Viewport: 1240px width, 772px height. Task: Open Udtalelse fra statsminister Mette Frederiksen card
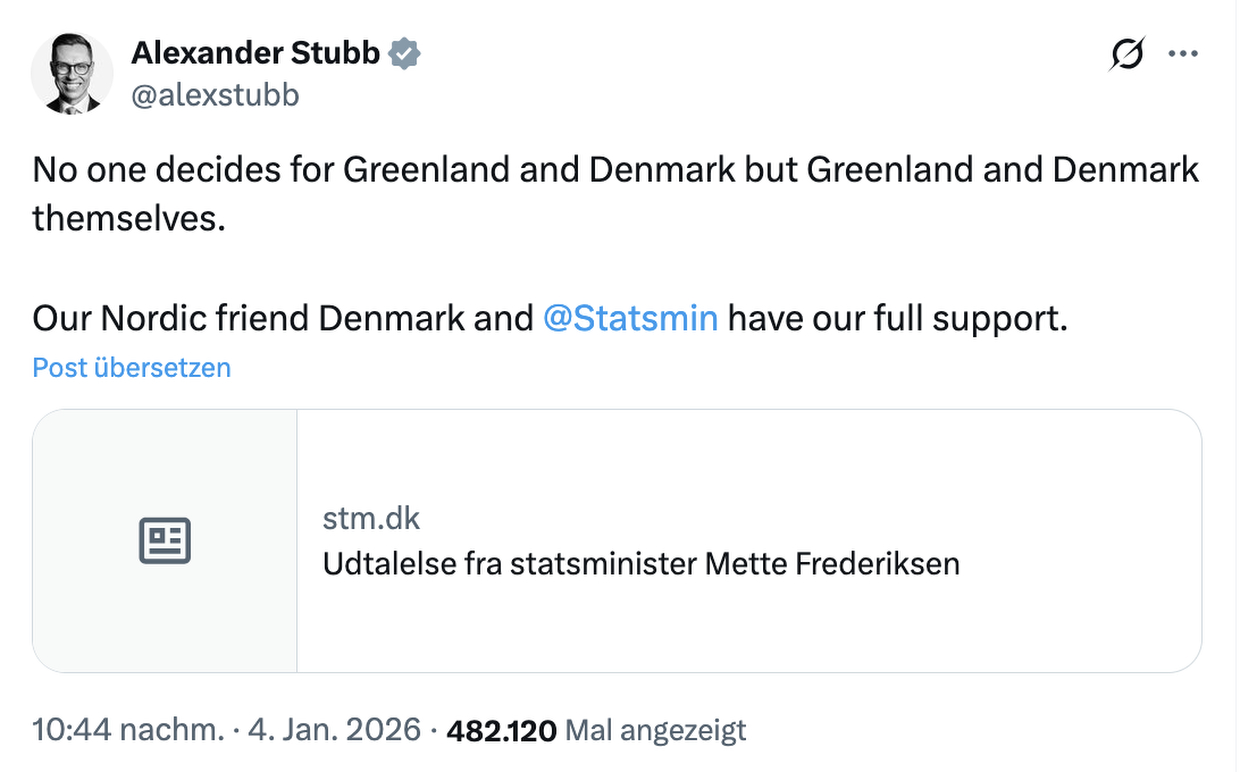640,564
